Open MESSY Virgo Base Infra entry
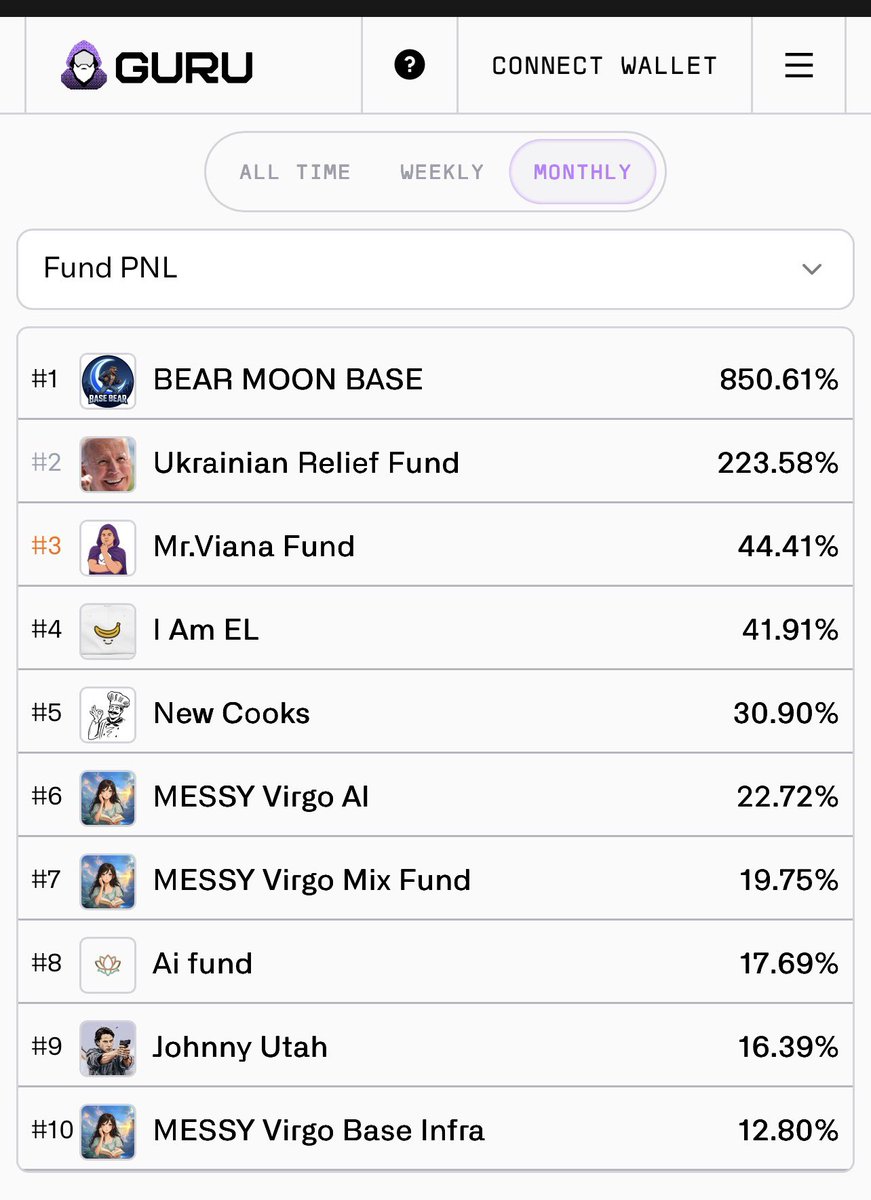 point(435,1130)
